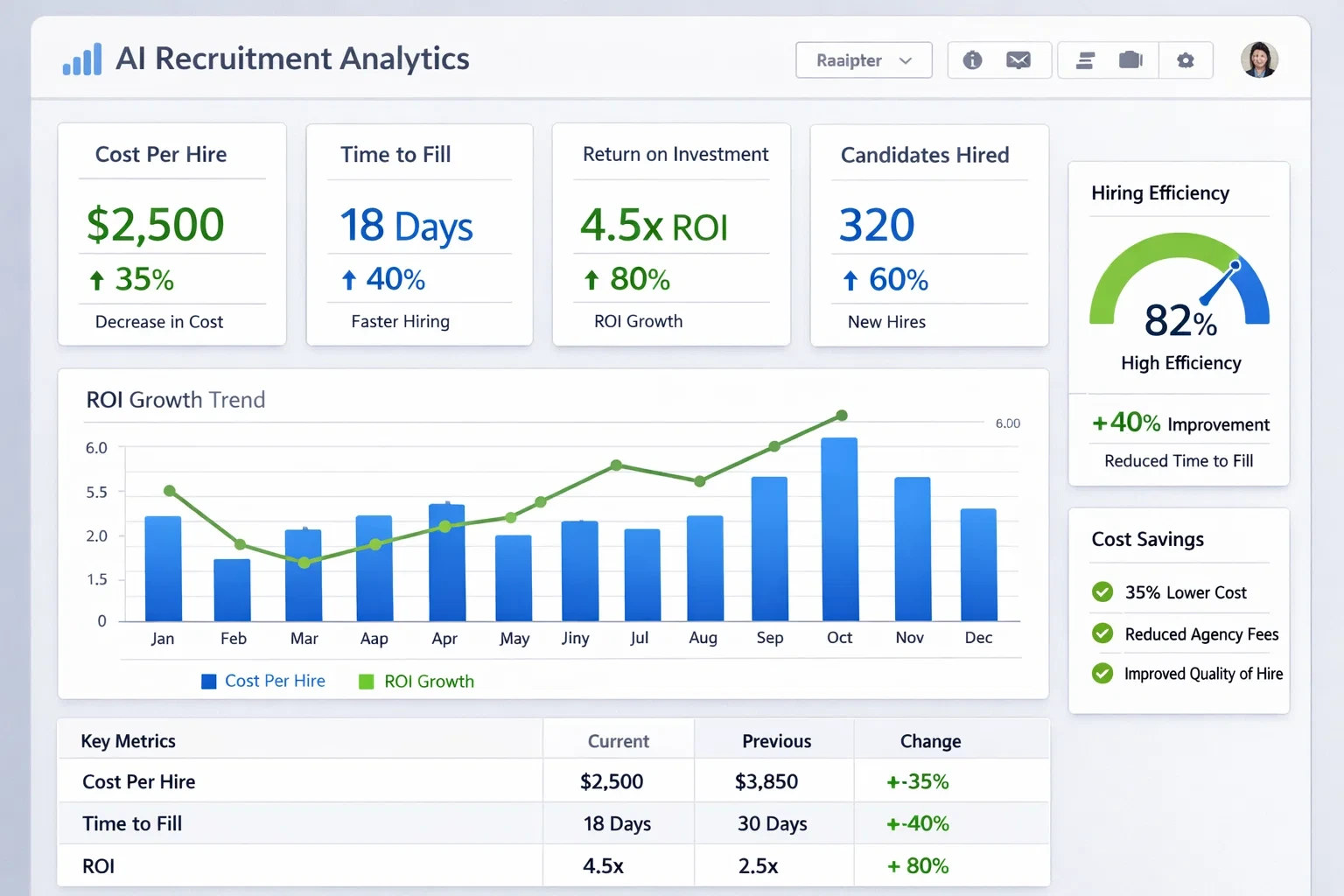Screen dimensions: 1344x896
Task: Click the 82% efficiency reading
Action: (x=1180, y=320)
